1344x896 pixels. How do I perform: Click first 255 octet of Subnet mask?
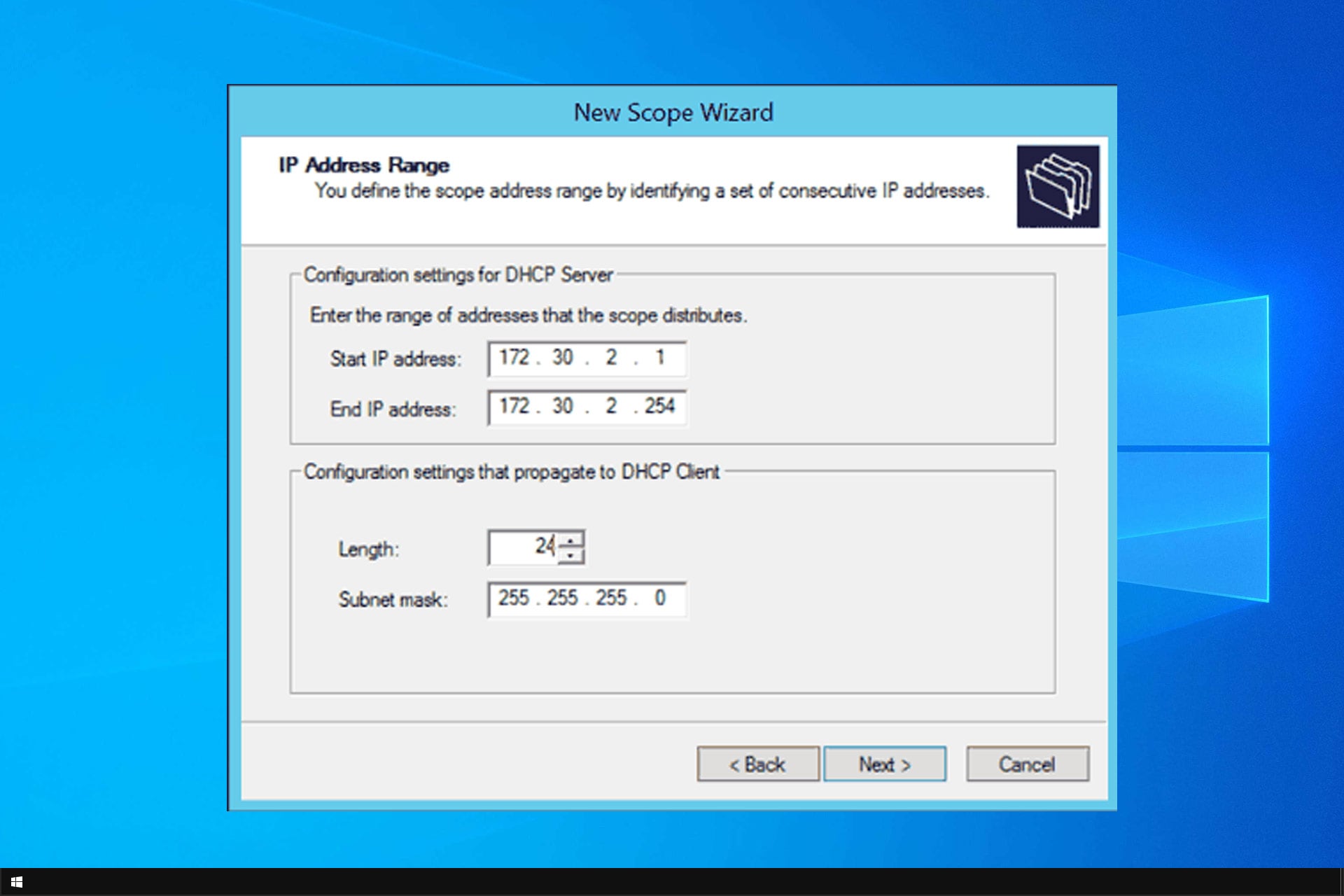tap(514, 598)
